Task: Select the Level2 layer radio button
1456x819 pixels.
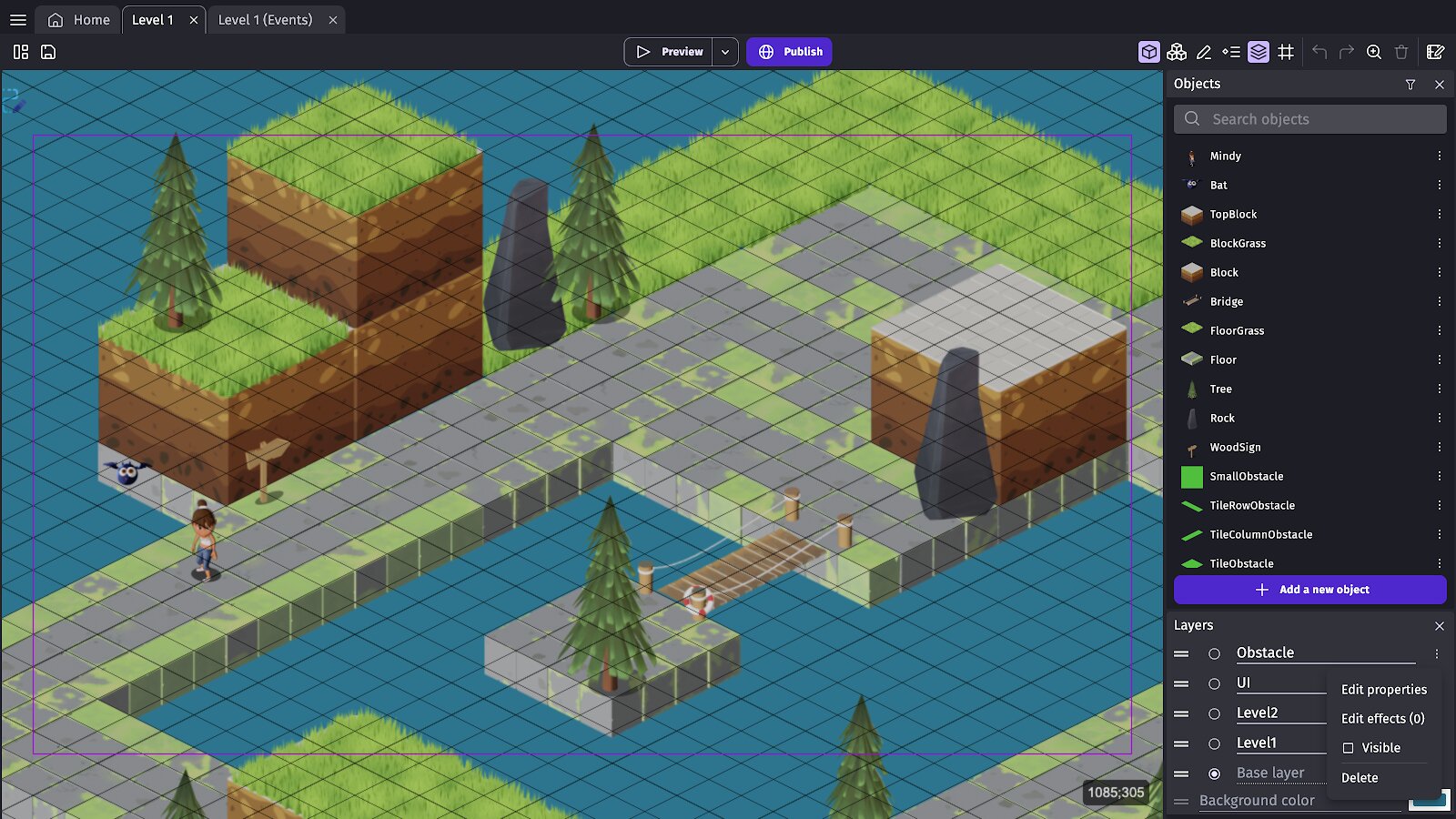Action: [x=1214, y=713]
